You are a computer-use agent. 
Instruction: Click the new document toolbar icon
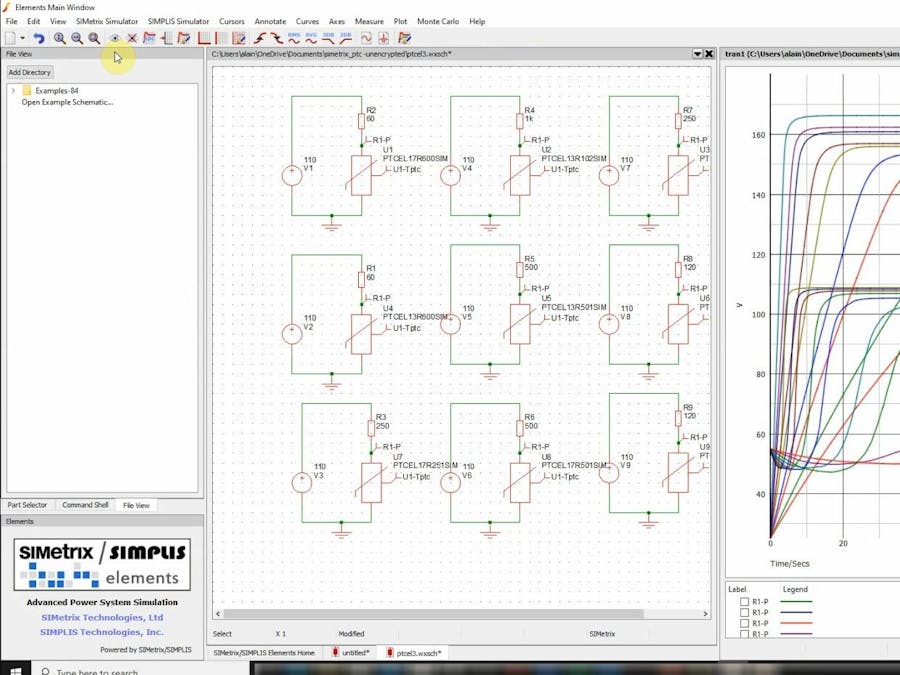(10, 38)
